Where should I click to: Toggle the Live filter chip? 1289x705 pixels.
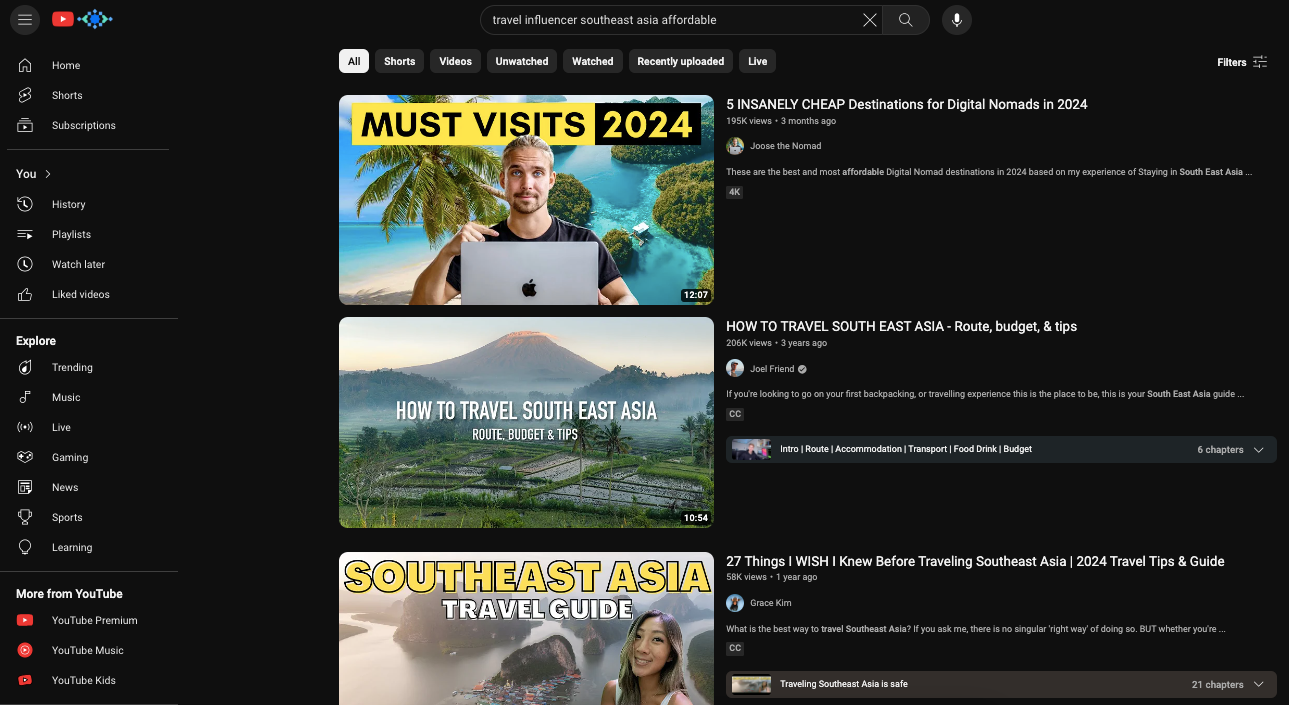757,61
